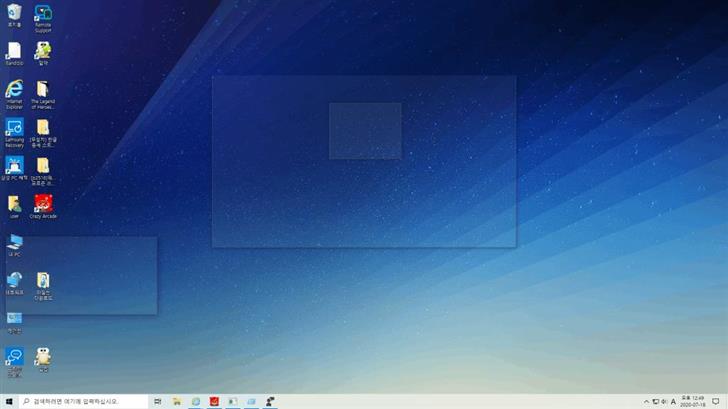This screenshot has height=409, width=728.
Task: Open the Action Center notifications
Action: pos(716,402)
